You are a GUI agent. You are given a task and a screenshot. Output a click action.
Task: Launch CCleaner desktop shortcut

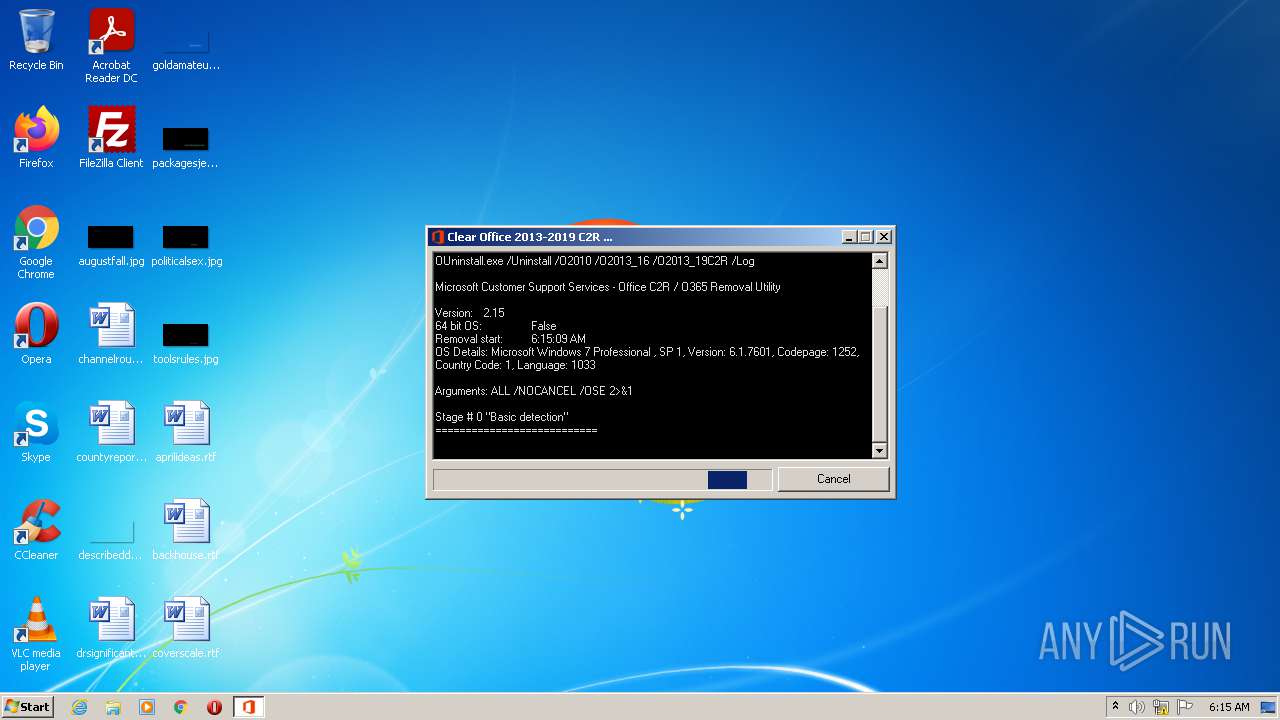click(36, 530)
